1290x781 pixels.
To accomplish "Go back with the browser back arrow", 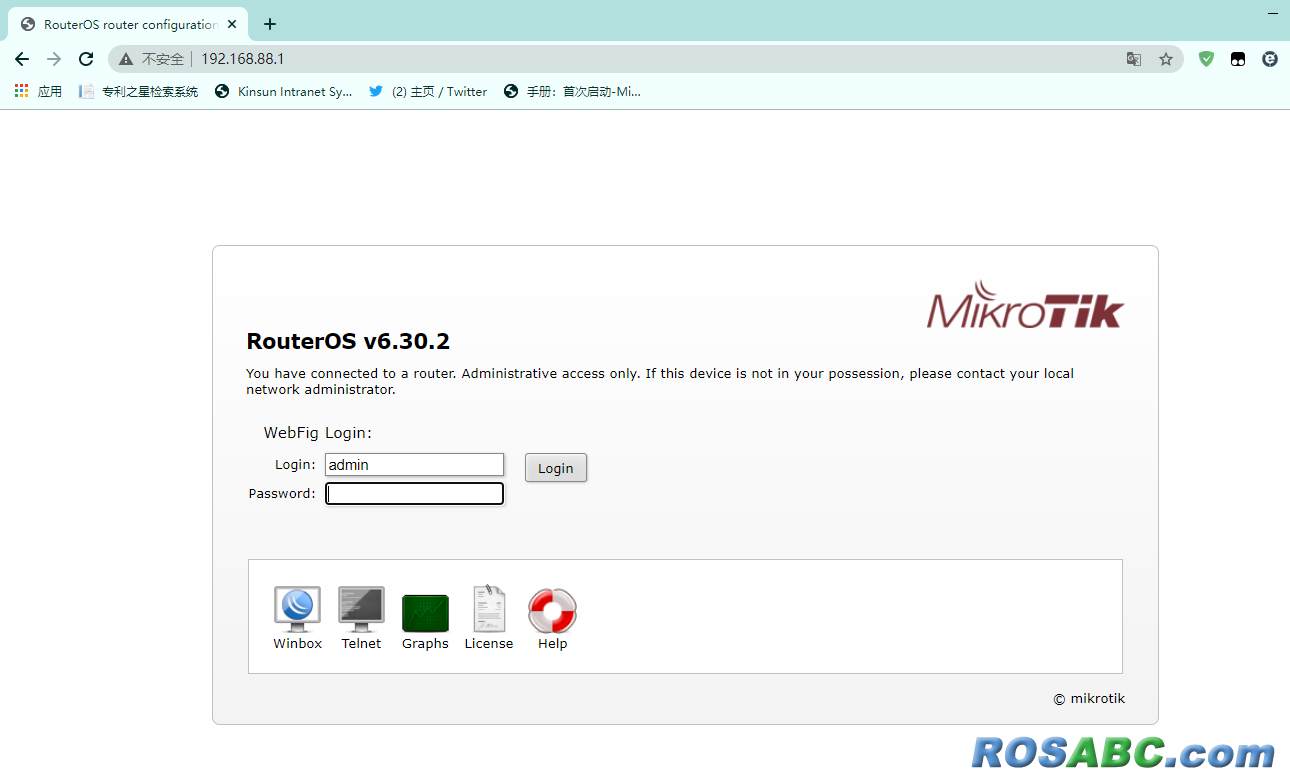I will [22, 59].
